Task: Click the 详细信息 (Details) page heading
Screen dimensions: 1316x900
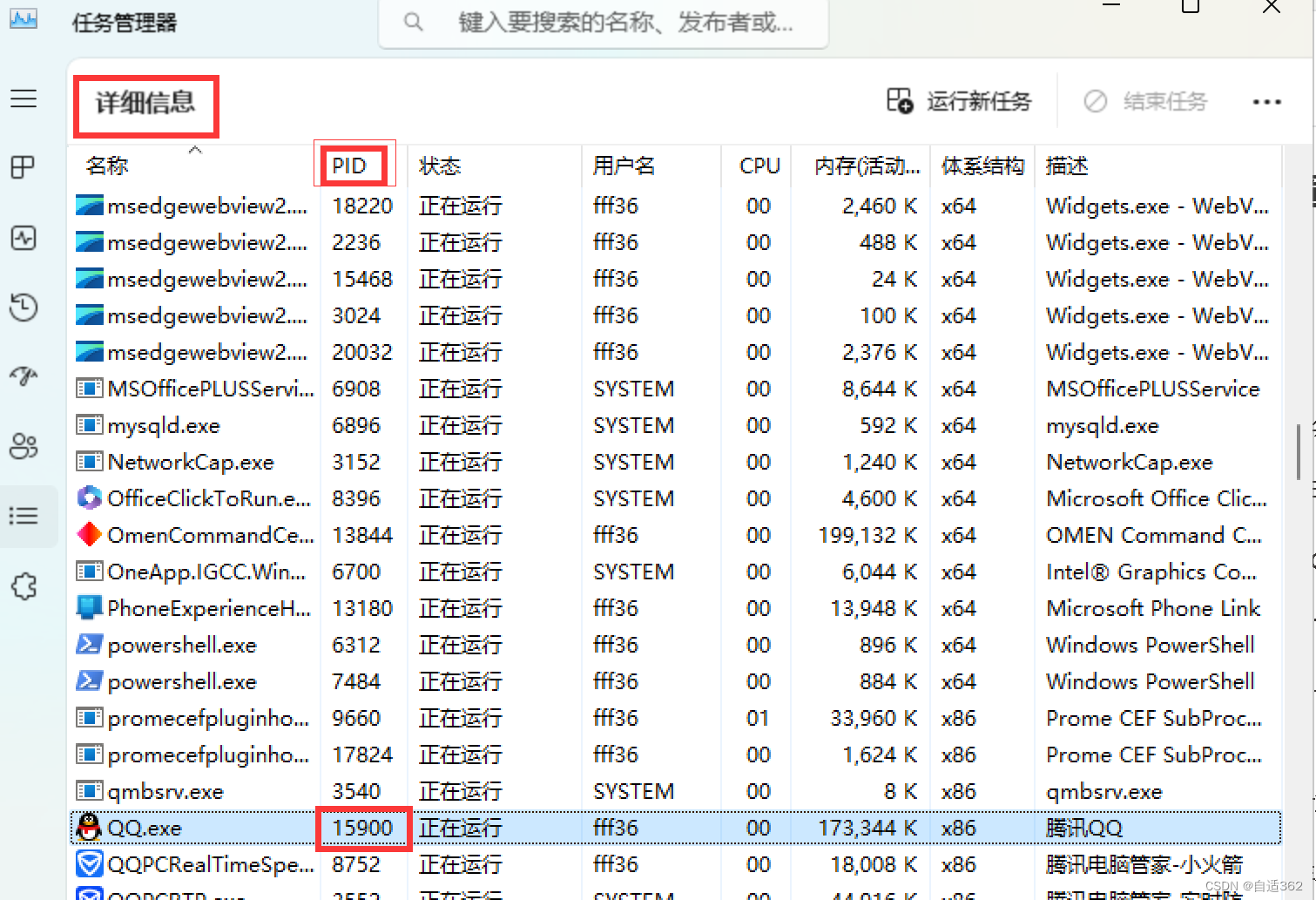Action: (x=145, y=103)
